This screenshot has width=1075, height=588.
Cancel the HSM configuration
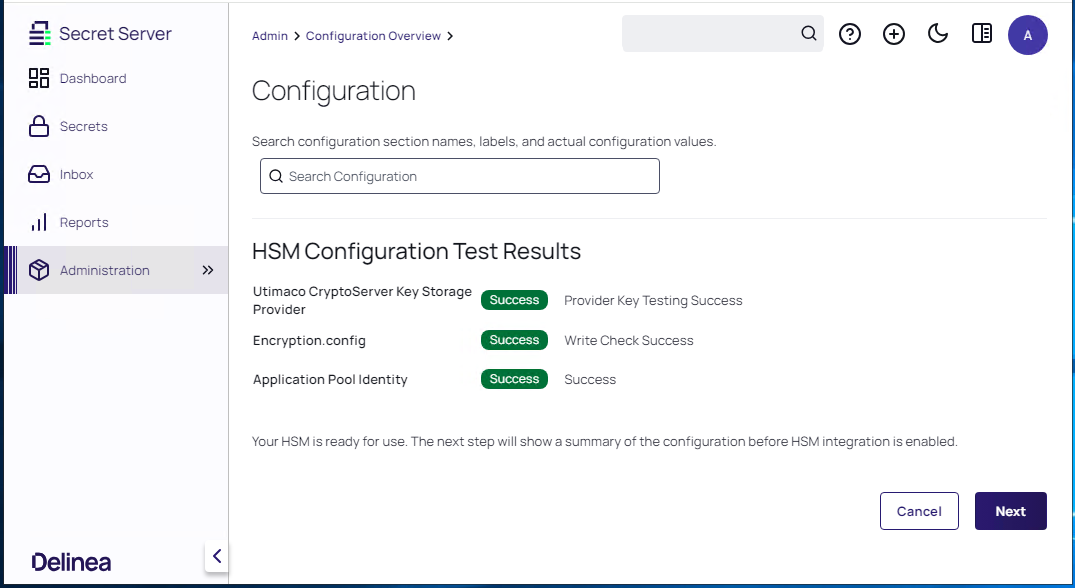(x=919, y=510)
